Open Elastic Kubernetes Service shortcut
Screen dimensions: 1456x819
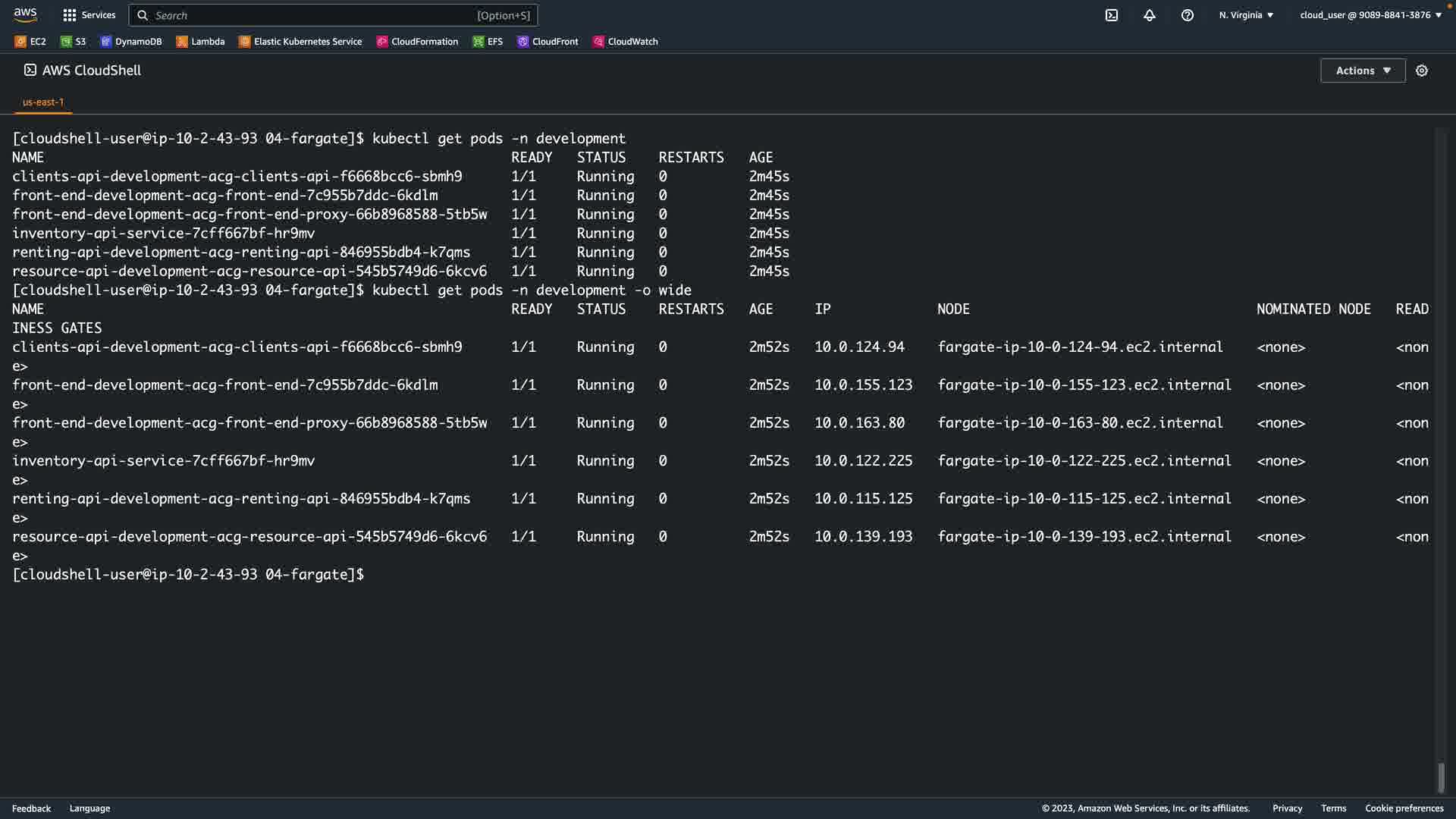tap(300, 42)
